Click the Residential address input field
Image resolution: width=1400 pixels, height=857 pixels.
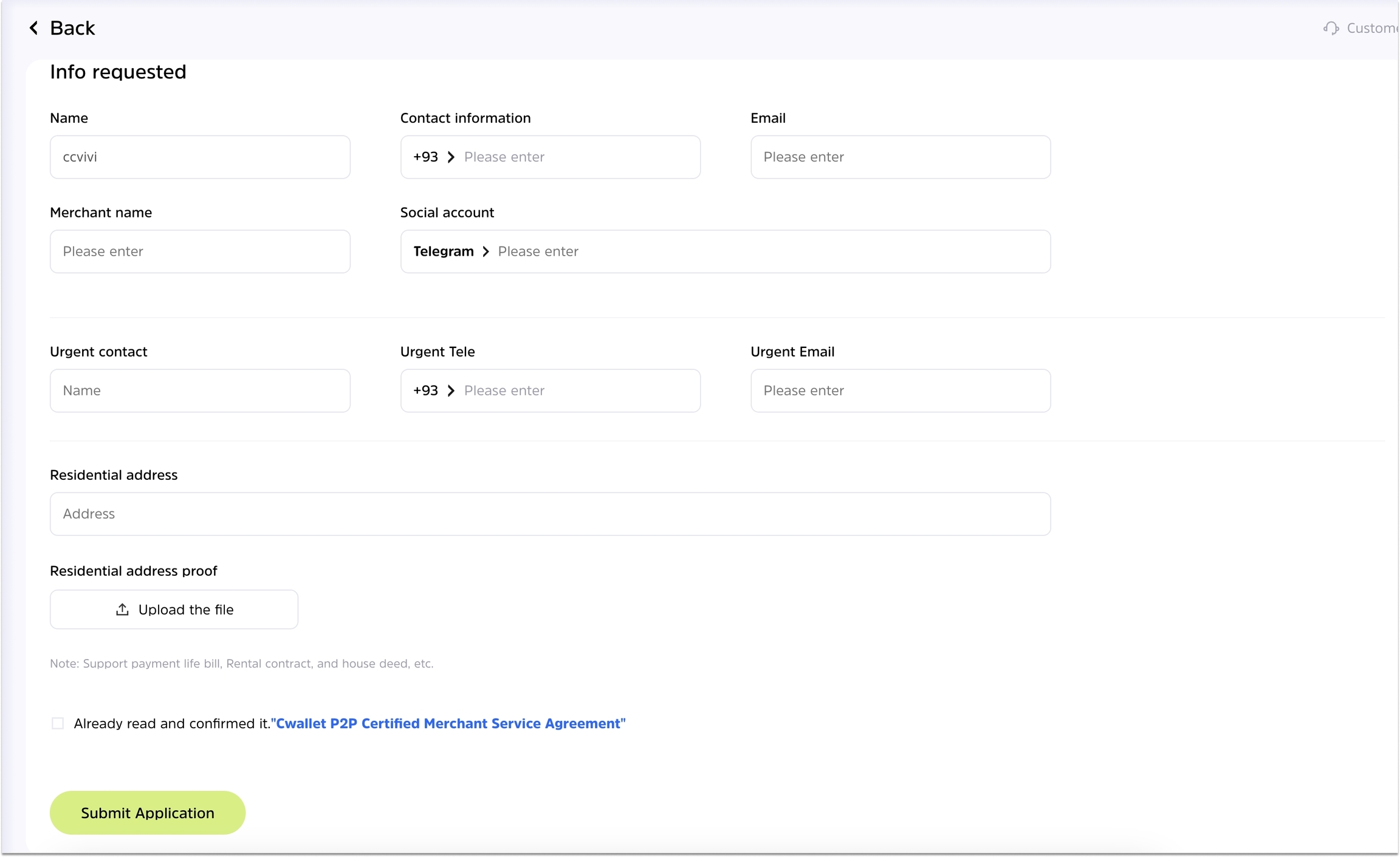click(550, 514)
